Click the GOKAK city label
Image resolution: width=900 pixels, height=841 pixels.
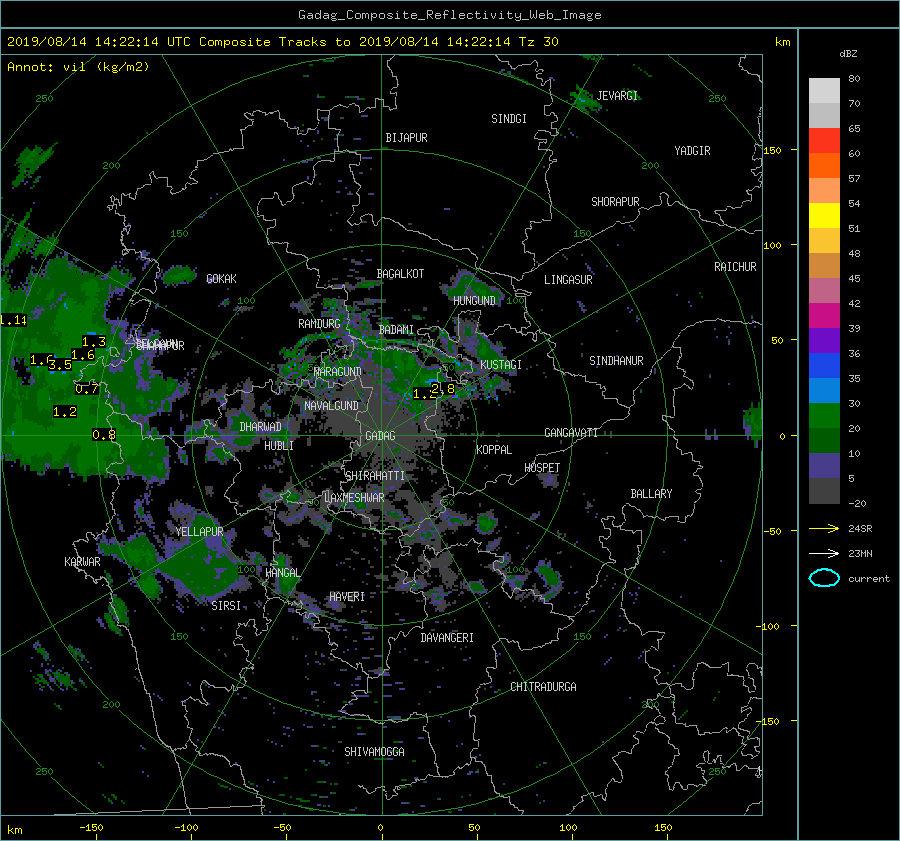222,279
